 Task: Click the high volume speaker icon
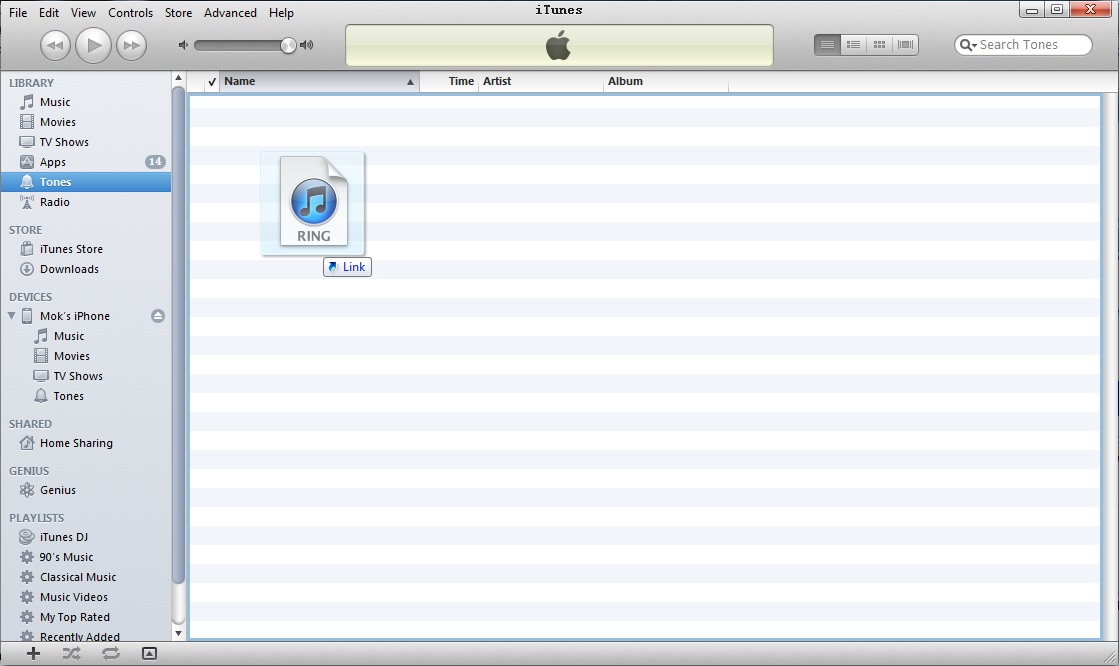pyautogui.click(x=307, y=45)
